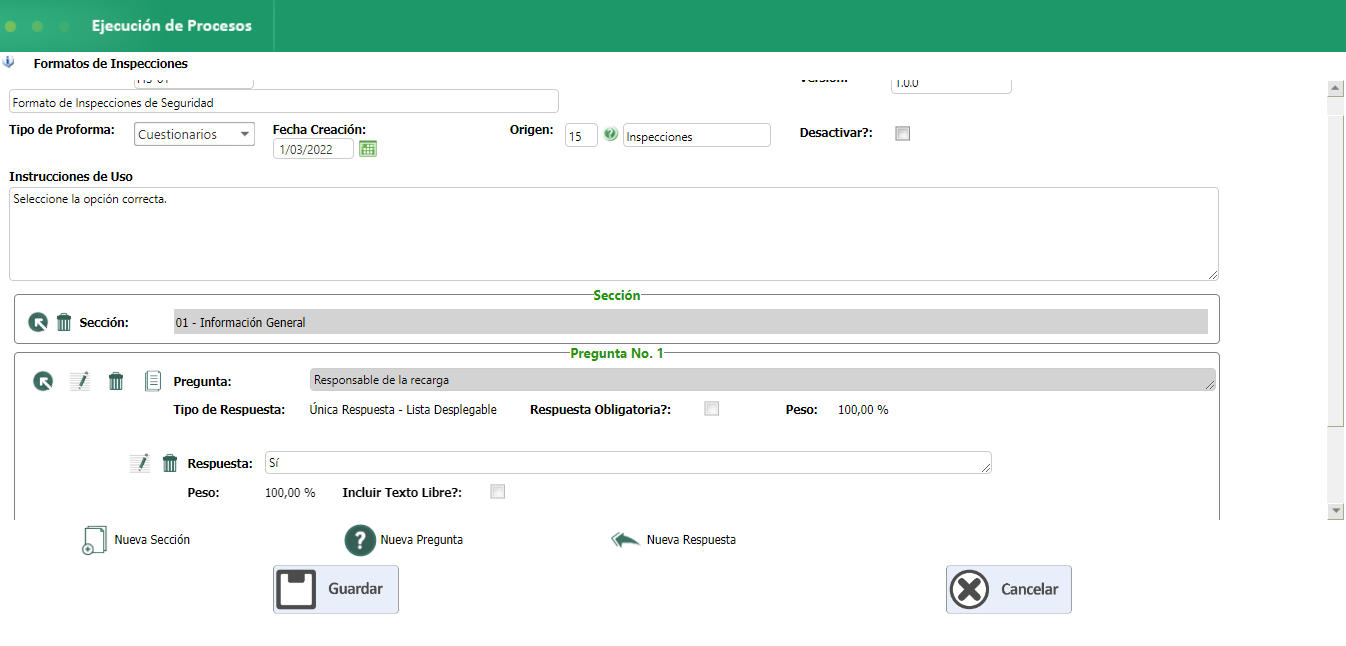Click the Fecha Creación date field

coord(313,149)
